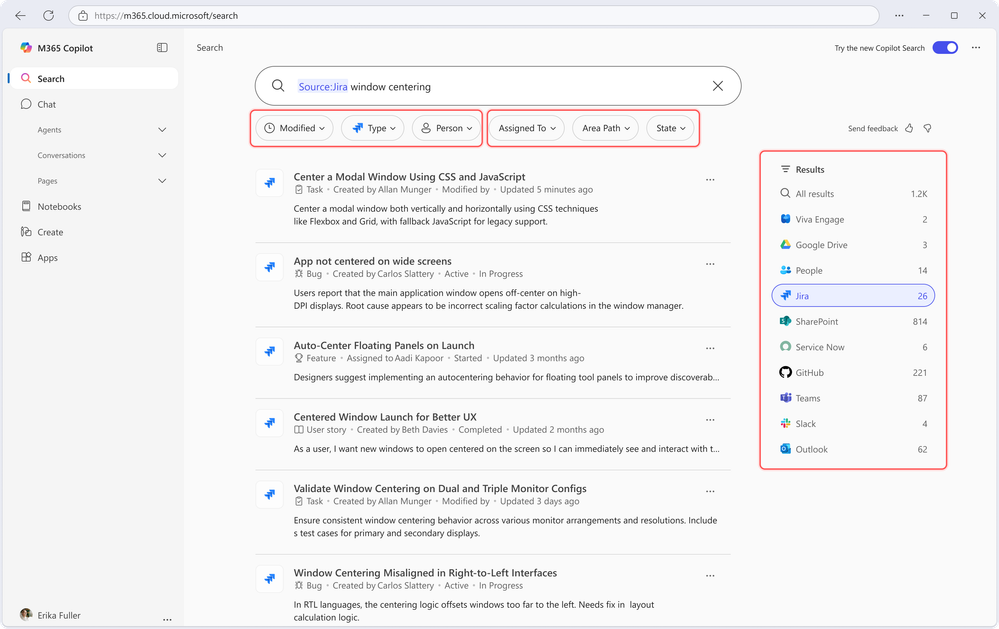Open result Validate Window Centering on Dual and Triple Monitor Configs
The width and height of the screenshot is (999, 629).
(440, 488)
